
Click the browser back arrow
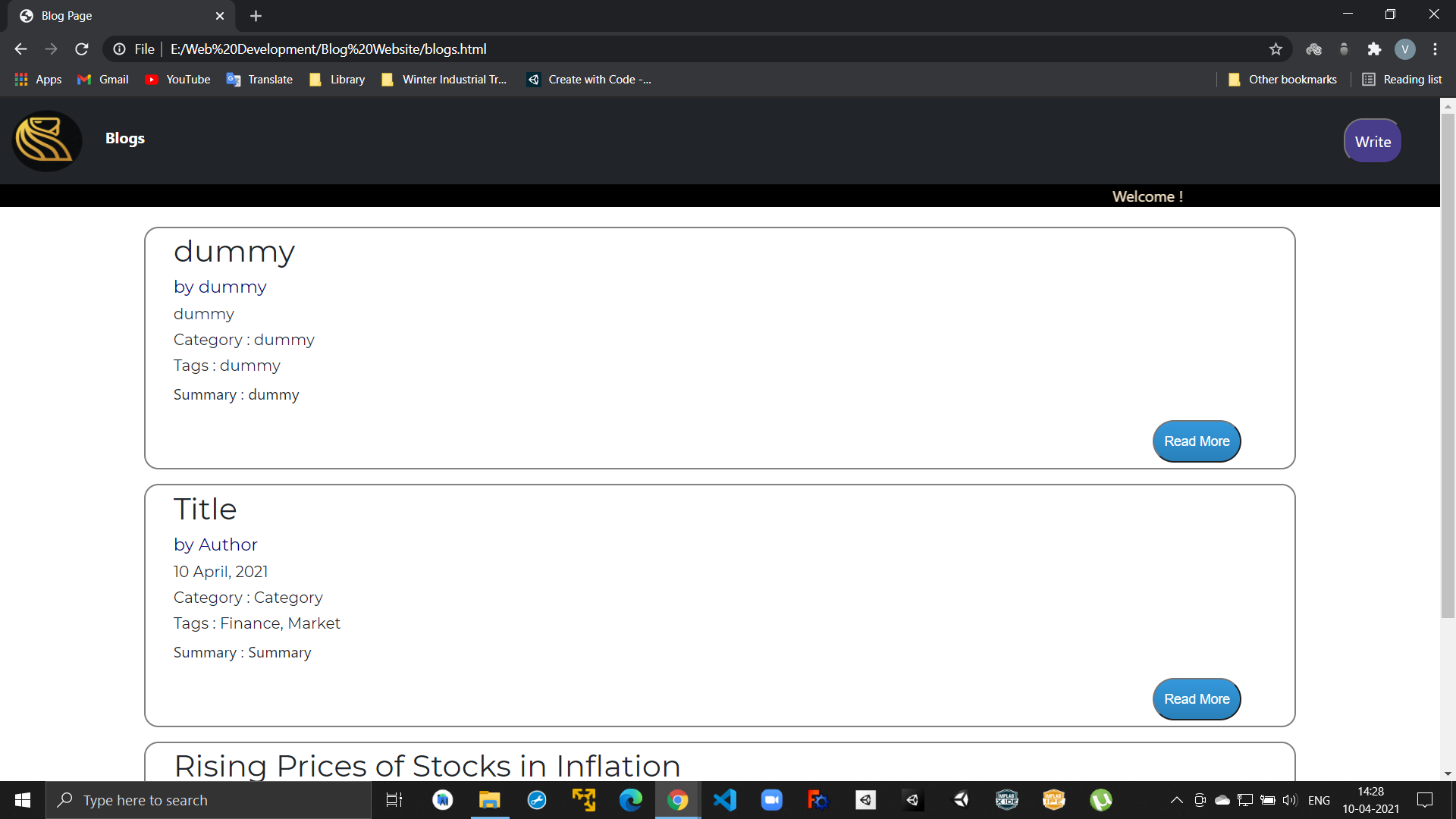point(20,49)
